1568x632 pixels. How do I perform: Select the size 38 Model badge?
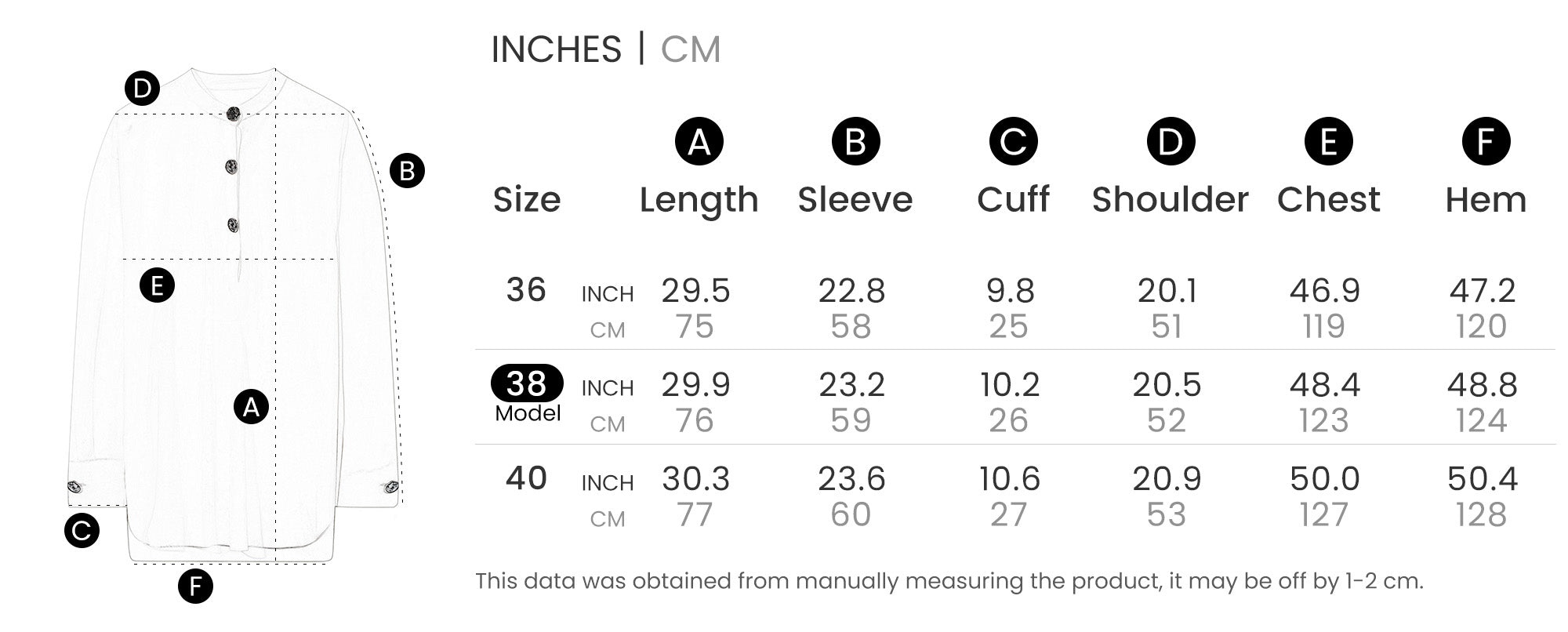(527, 393)
